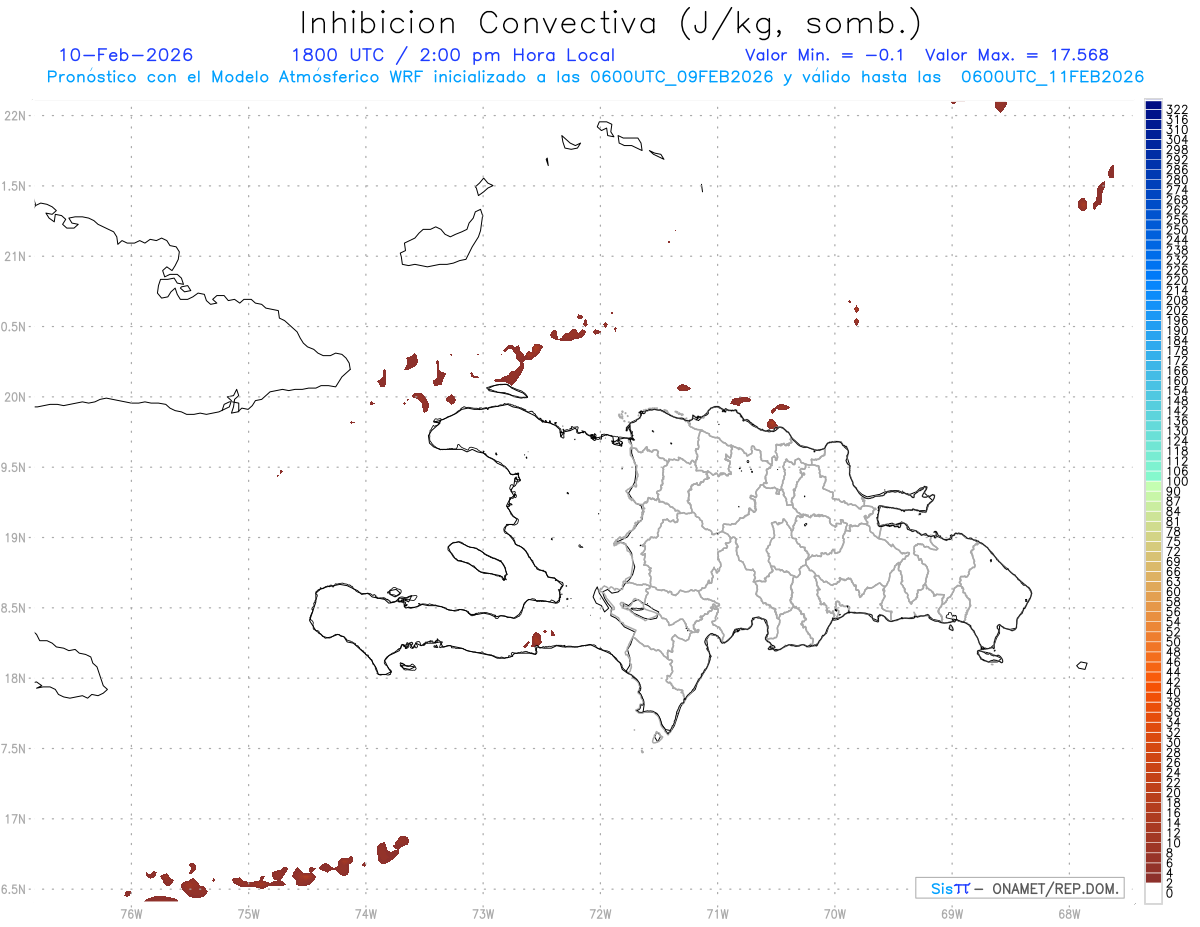The width and height of the screenshot is (1200, 927).
Task: Click the '8.5N' latitude label
Action: click(x=15, y=608)
